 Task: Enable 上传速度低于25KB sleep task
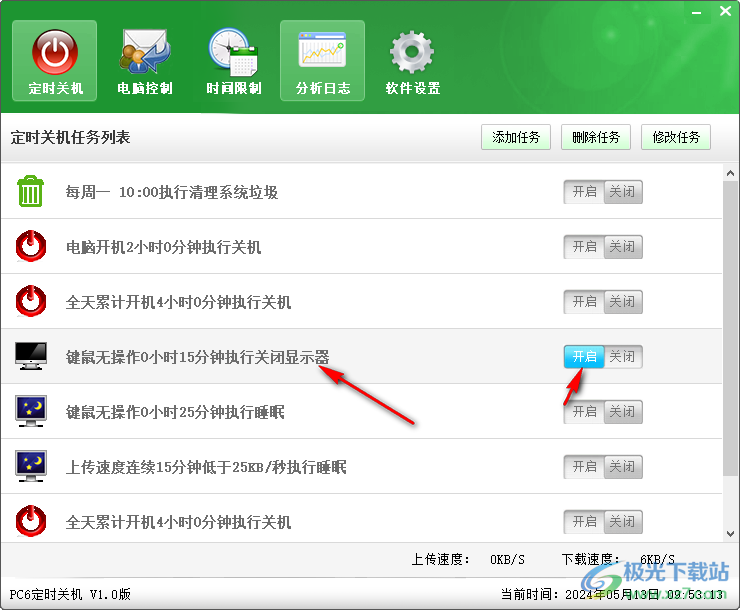pyautogui.click(x=584, y=467)
